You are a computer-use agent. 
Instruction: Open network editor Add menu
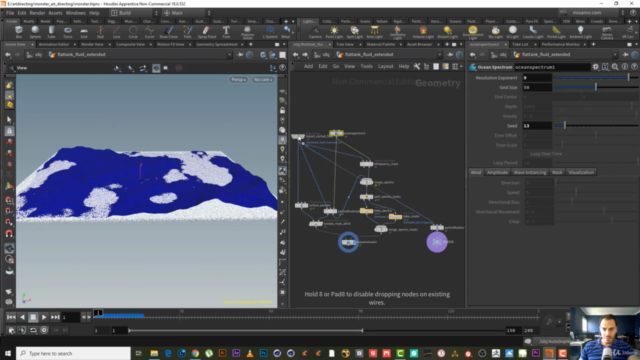click(x=308, y=67)
